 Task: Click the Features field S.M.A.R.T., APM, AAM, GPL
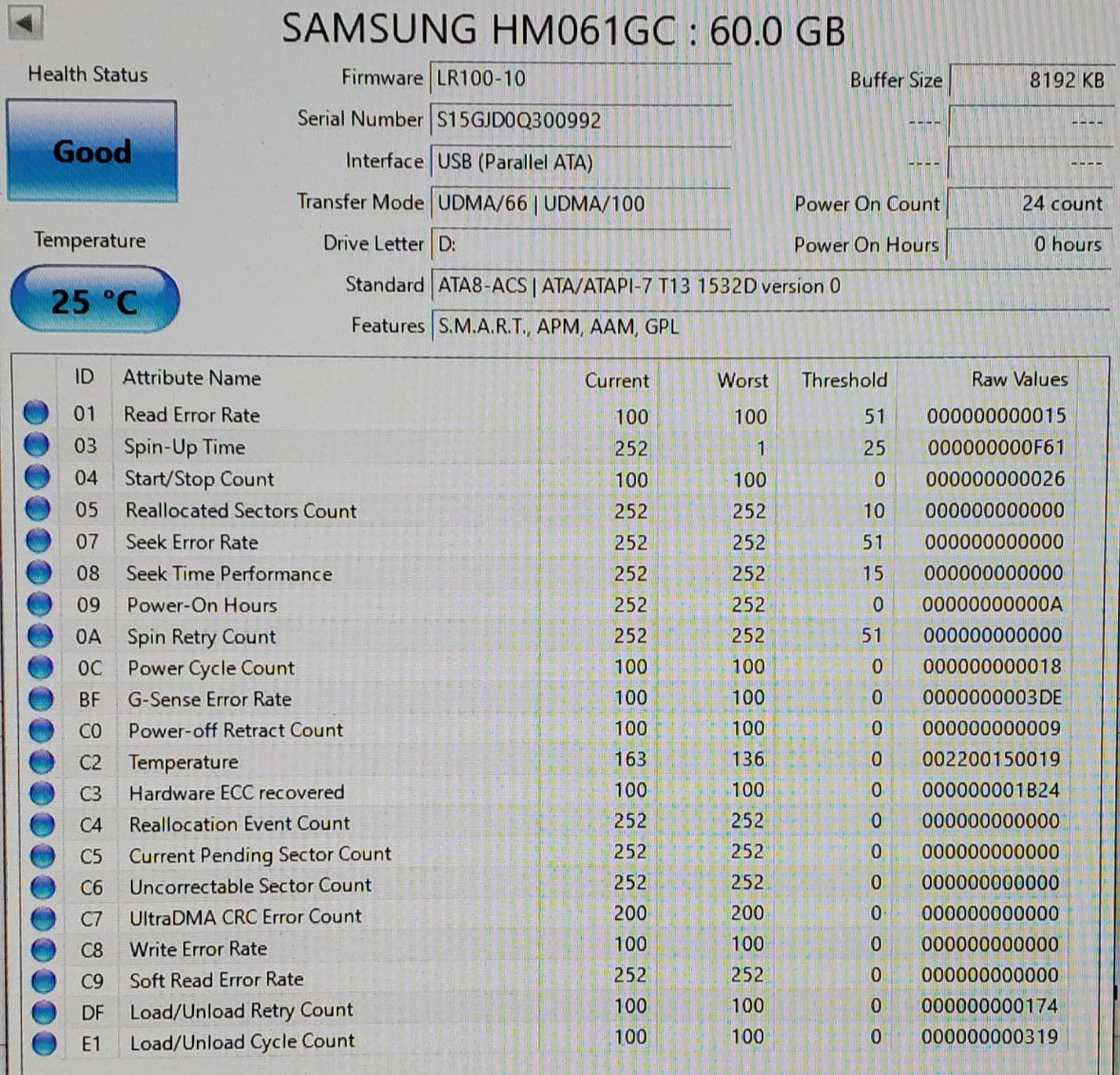771,326
